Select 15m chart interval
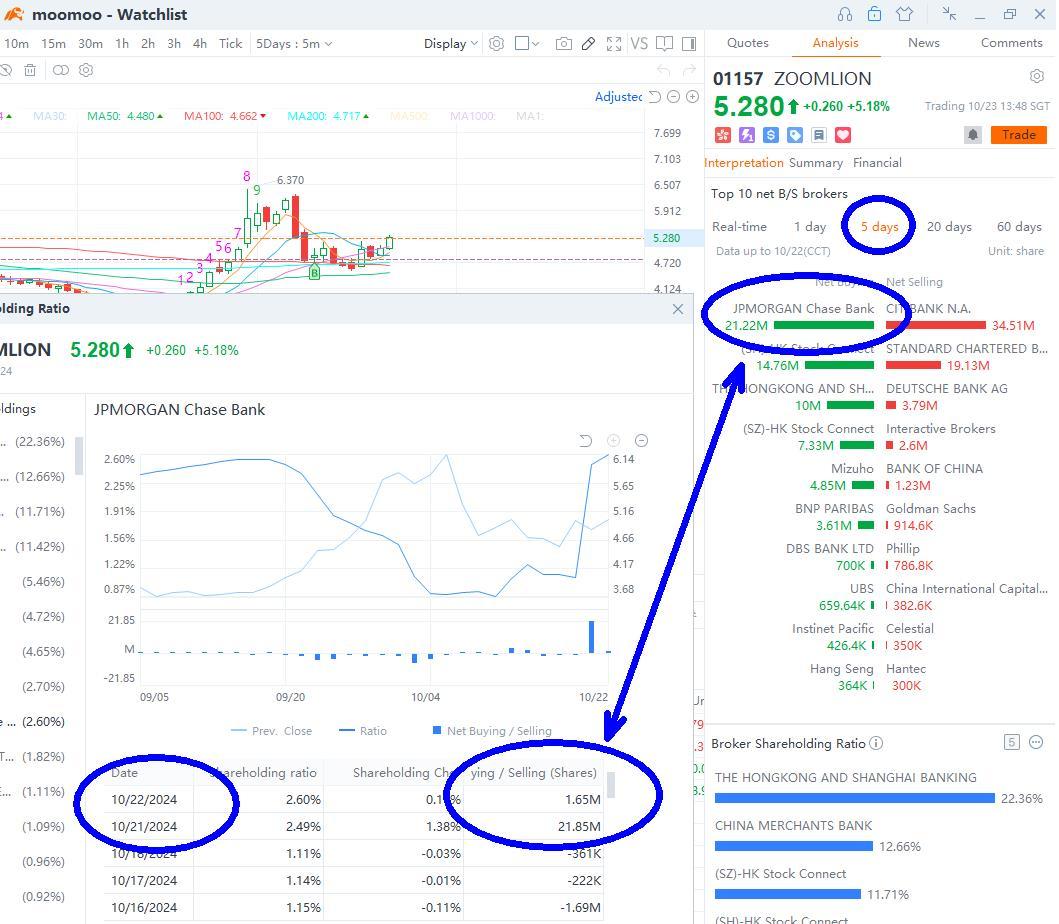This screenshot has width=1059, height=924. pyautogui.click(x=53, y=44)
